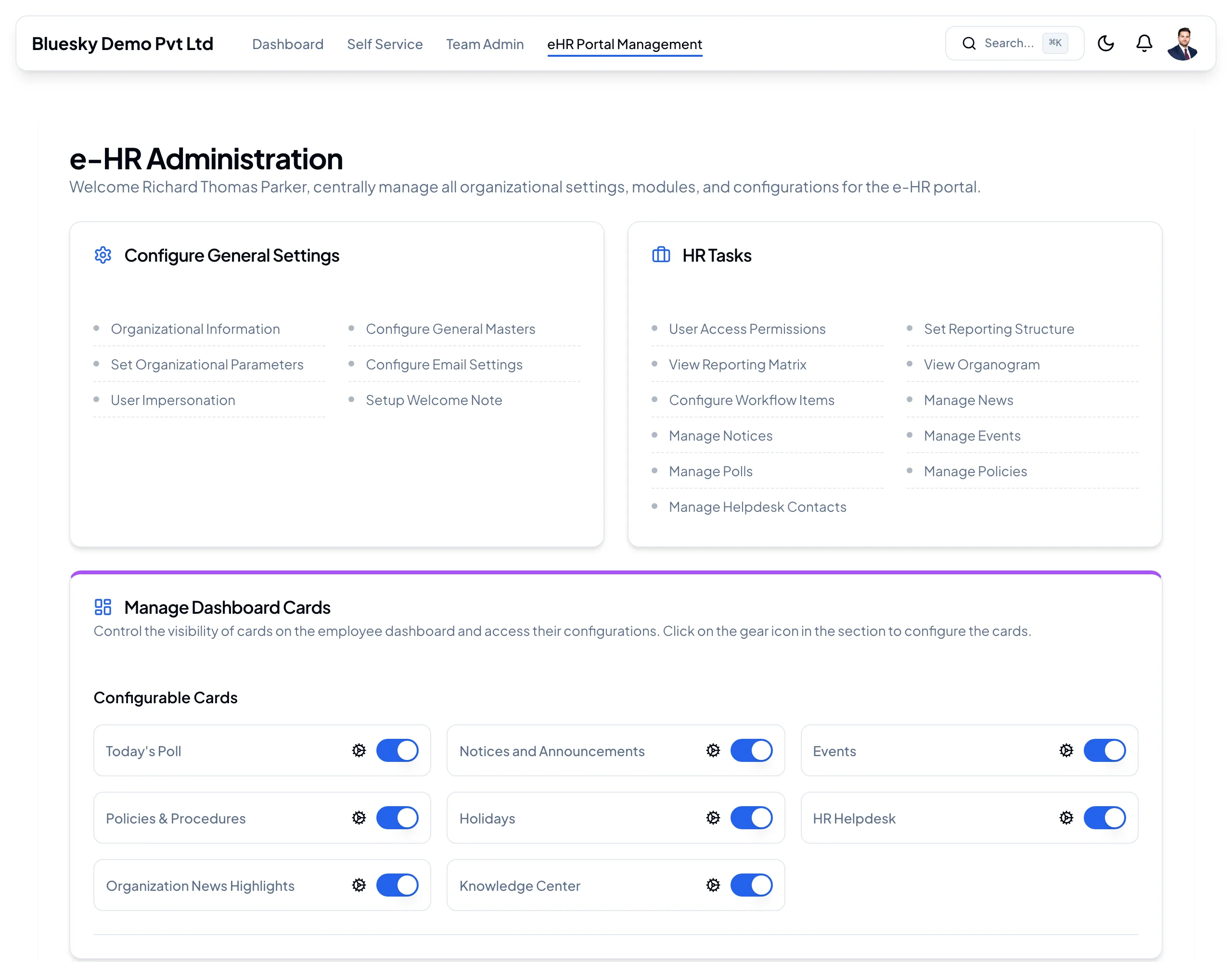
Task: Configure the Holidays card gear icon
Action: click(713, 818)
